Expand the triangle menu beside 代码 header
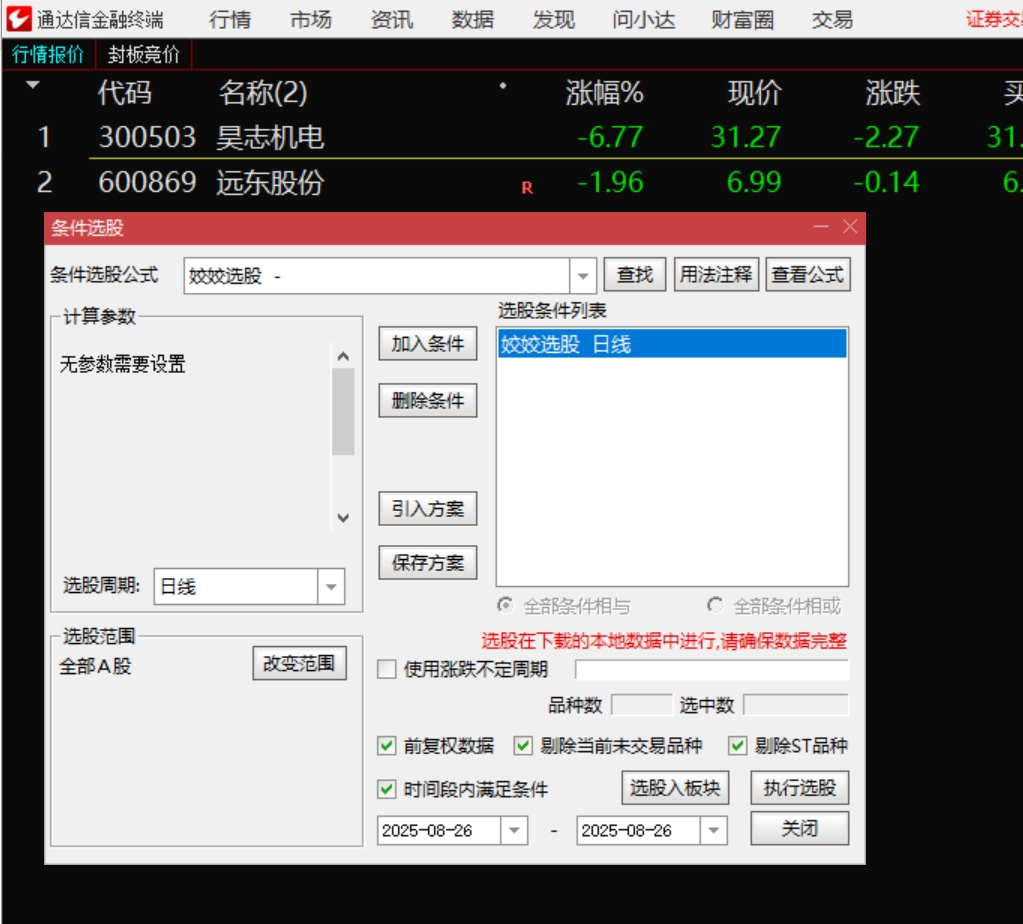The width and height of the screenshot is (1023, 924). 33,84
